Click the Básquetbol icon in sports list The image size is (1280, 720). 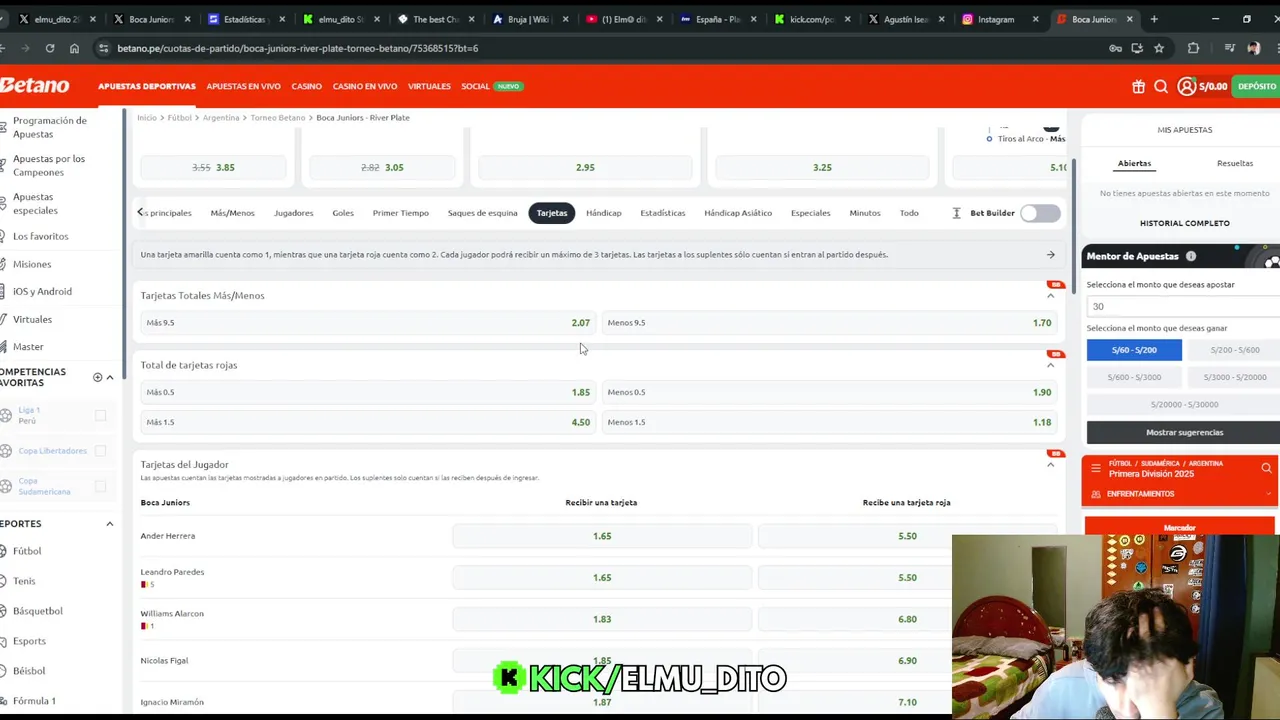[4, 611]
